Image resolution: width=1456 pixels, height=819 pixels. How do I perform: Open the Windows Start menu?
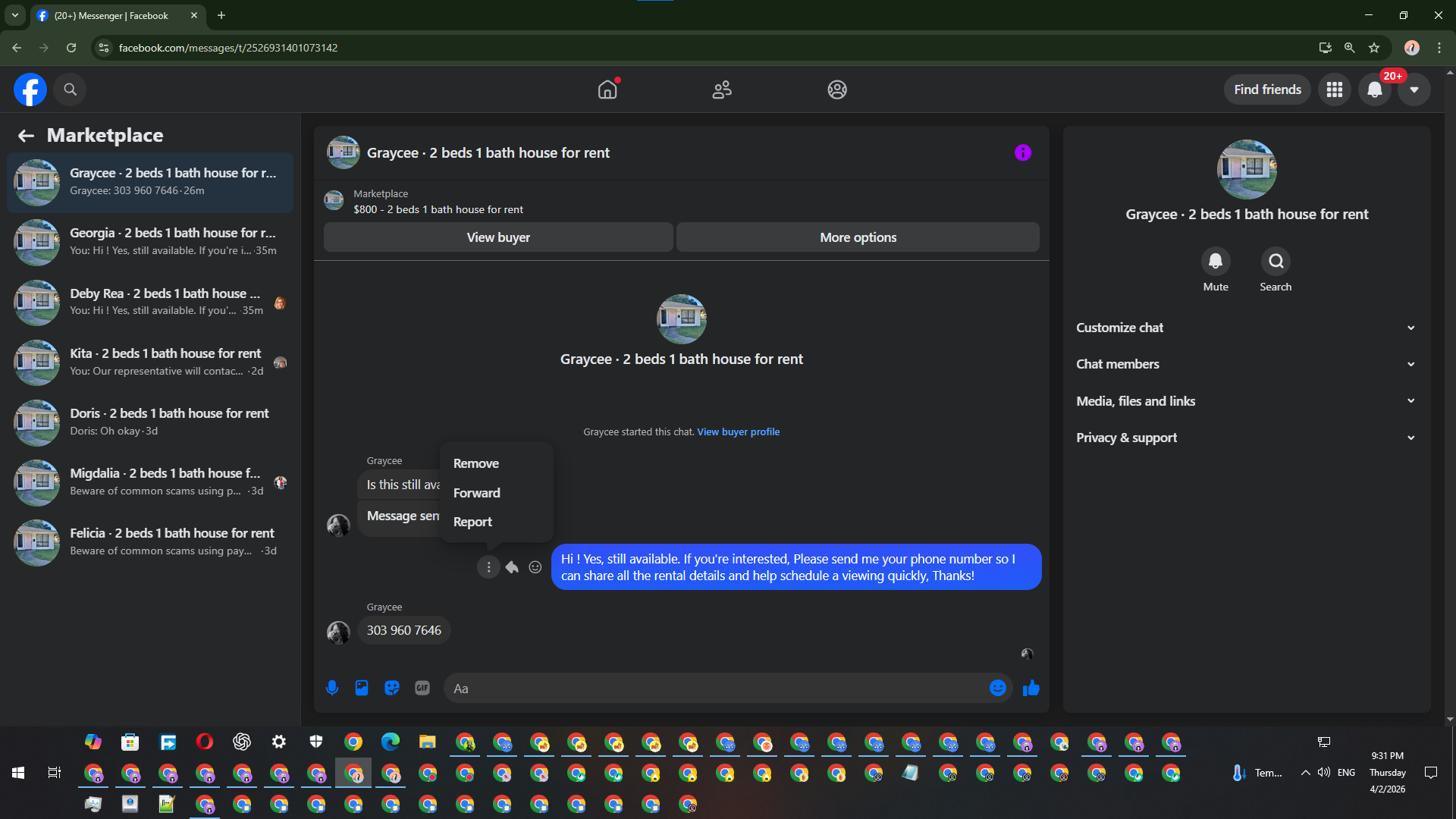click(18, 773)
